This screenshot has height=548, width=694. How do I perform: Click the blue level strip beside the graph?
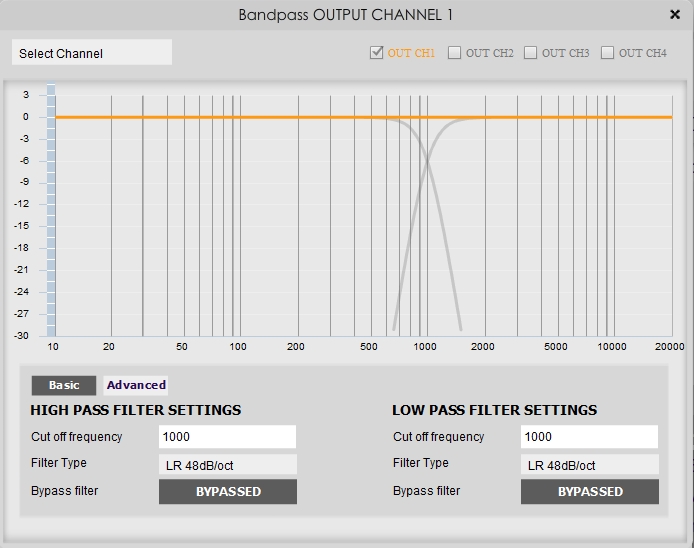pyautogui.click(x=51, y=210)
